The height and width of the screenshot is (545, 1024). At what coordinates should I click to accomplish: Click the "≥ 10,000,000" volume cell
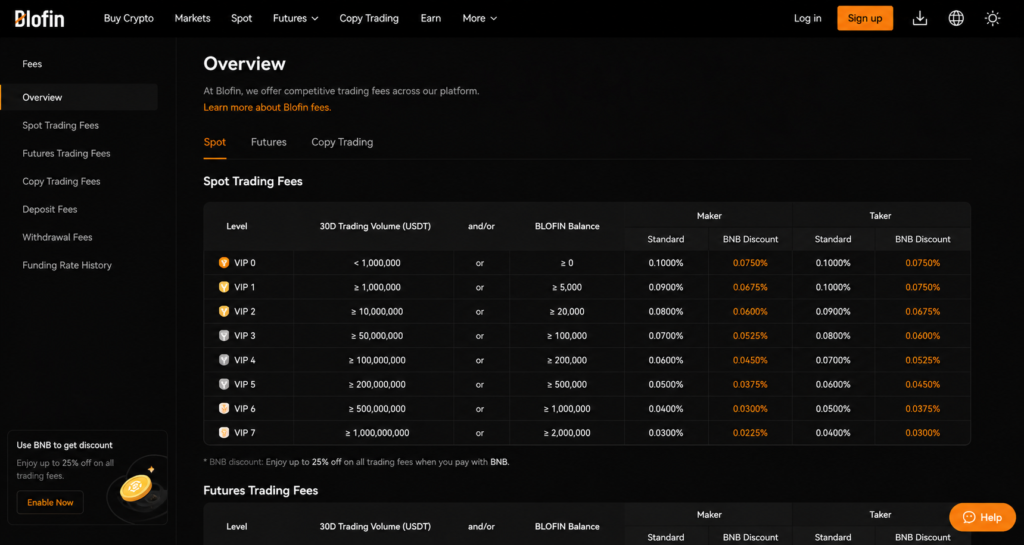coord(377,311)
